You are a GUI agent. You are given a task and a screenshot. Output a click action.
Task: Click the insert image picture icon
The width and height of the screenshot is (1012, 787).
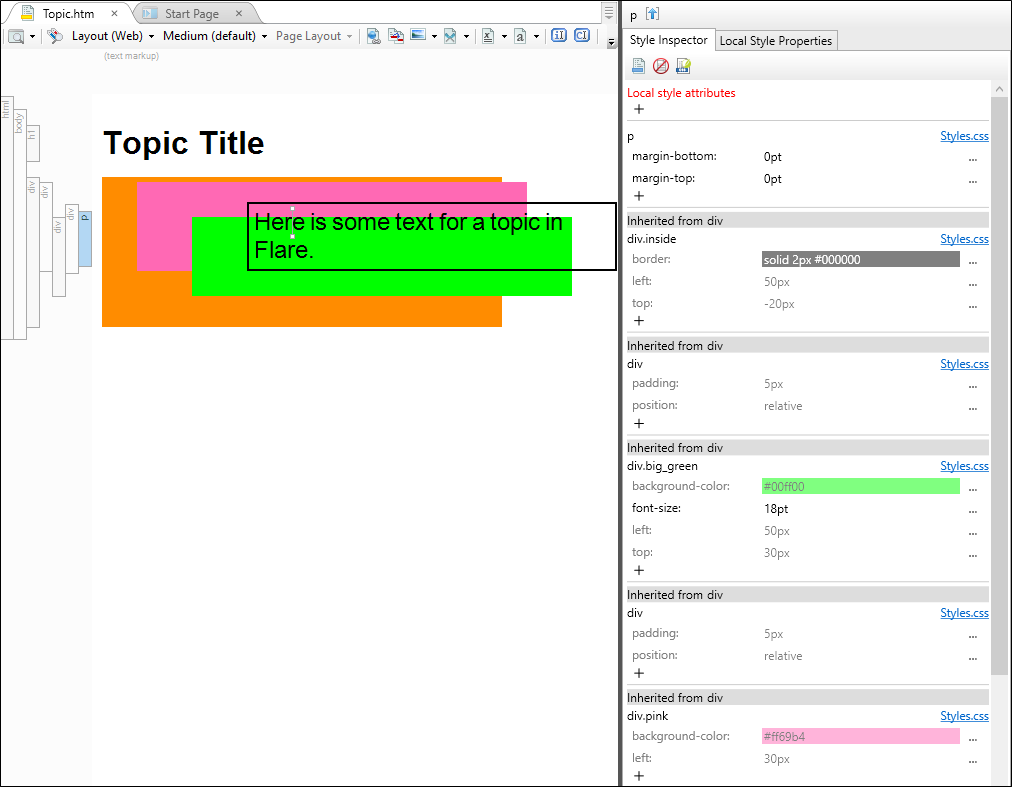pyautogui.click(x=418, y=36)
